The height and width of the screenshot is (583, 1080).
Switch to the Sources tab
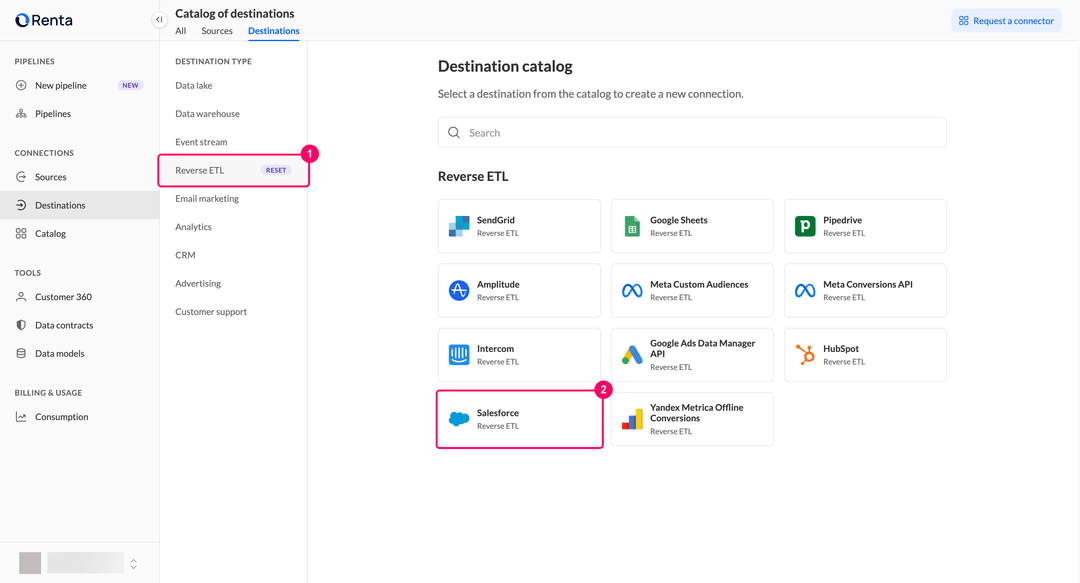[217, 31]
